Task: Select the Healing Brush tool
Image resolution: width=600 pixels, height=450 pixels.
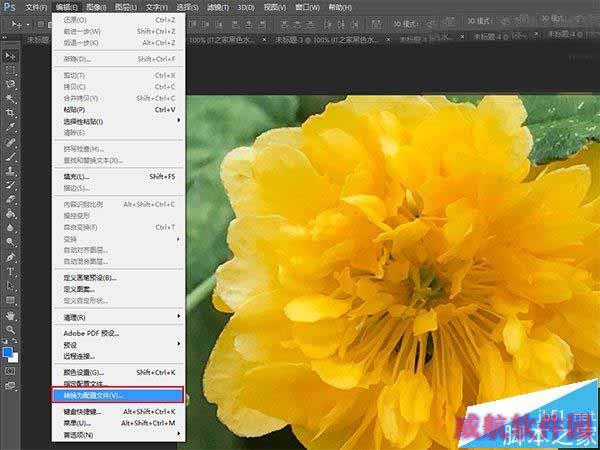Action: point(10,142)
